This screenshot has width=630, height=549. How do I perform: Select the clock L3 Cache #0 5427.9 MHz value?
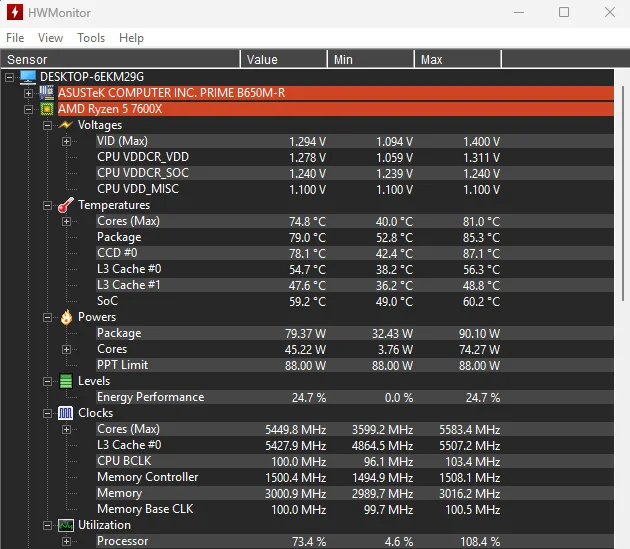[296, 446]
